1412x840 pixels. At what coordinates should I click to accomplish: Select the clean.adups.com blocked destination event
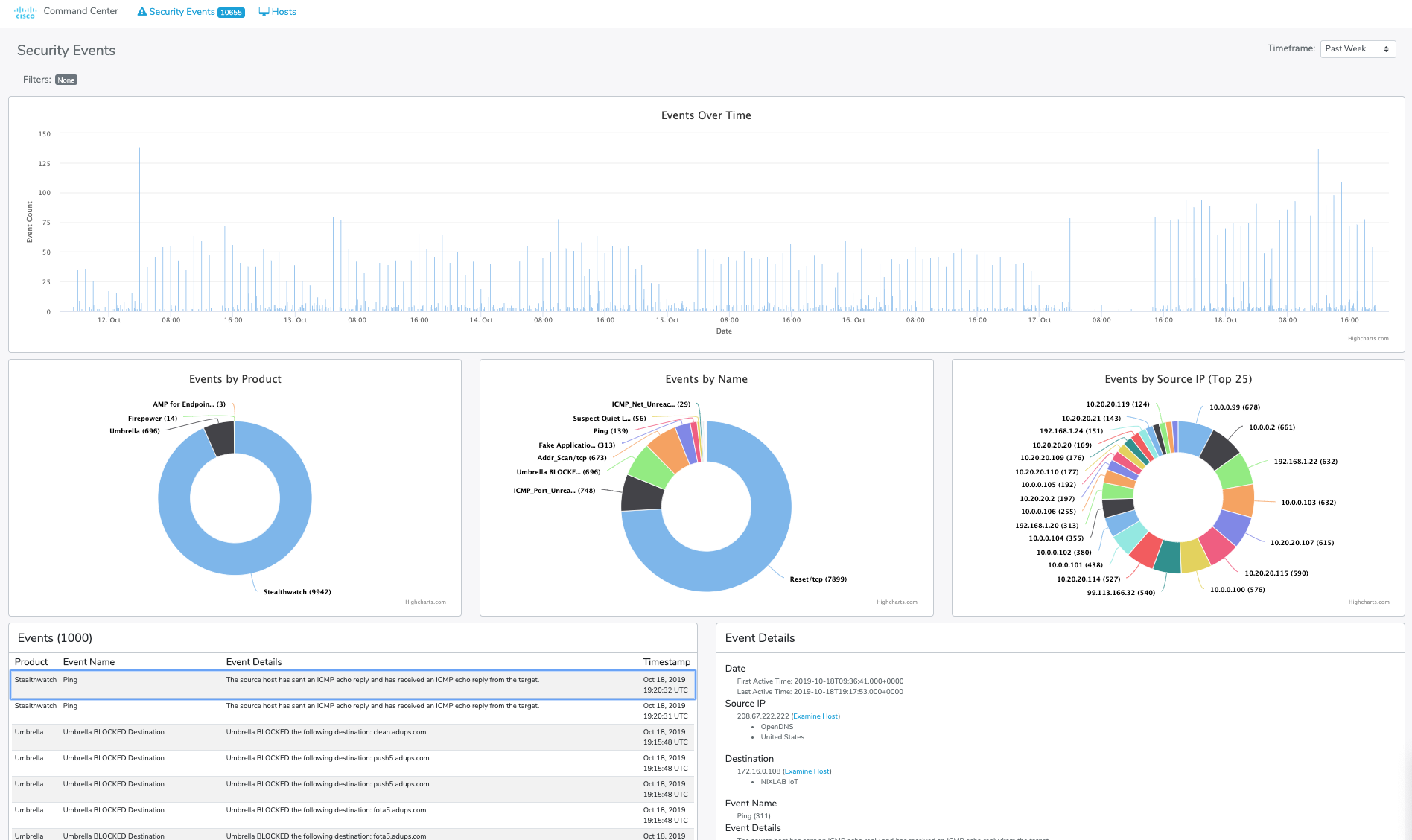pos(353,737)
